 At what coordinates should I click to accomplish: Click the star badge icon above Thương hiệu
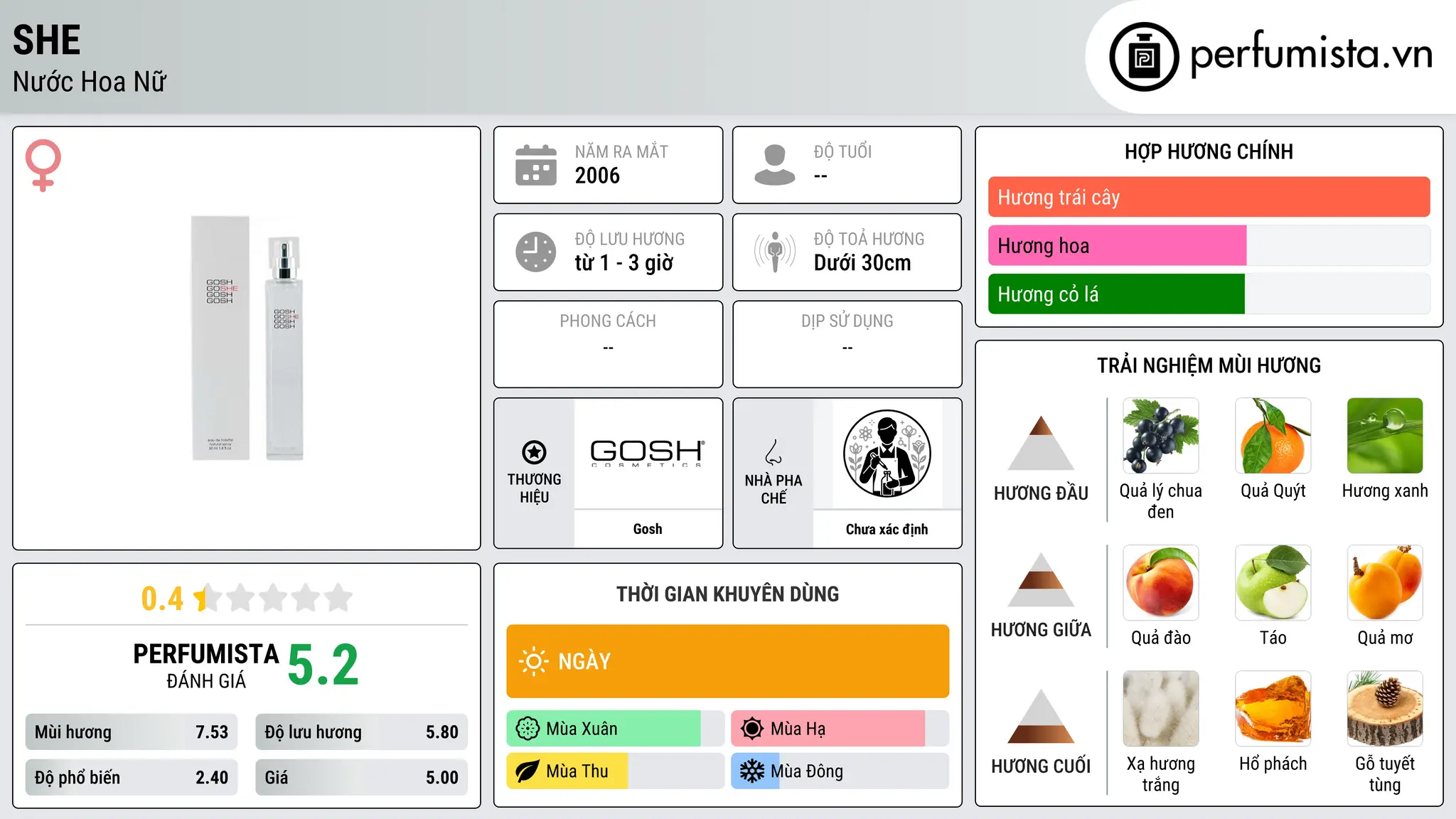[534, 452]
